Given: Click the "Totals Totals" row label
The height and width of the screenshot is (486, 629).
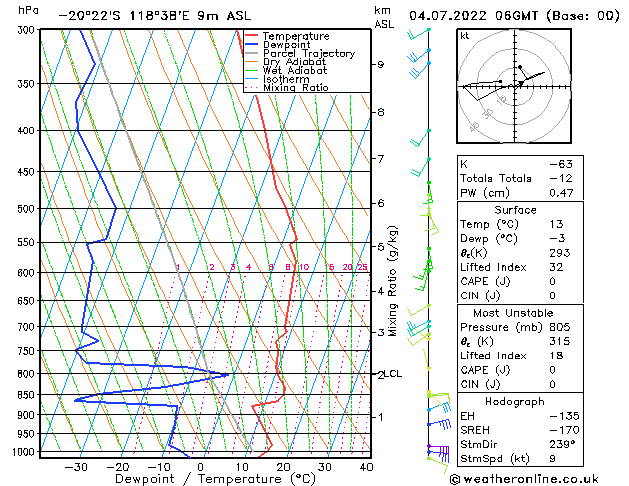Looking at the screenshot, I should 496,178.
